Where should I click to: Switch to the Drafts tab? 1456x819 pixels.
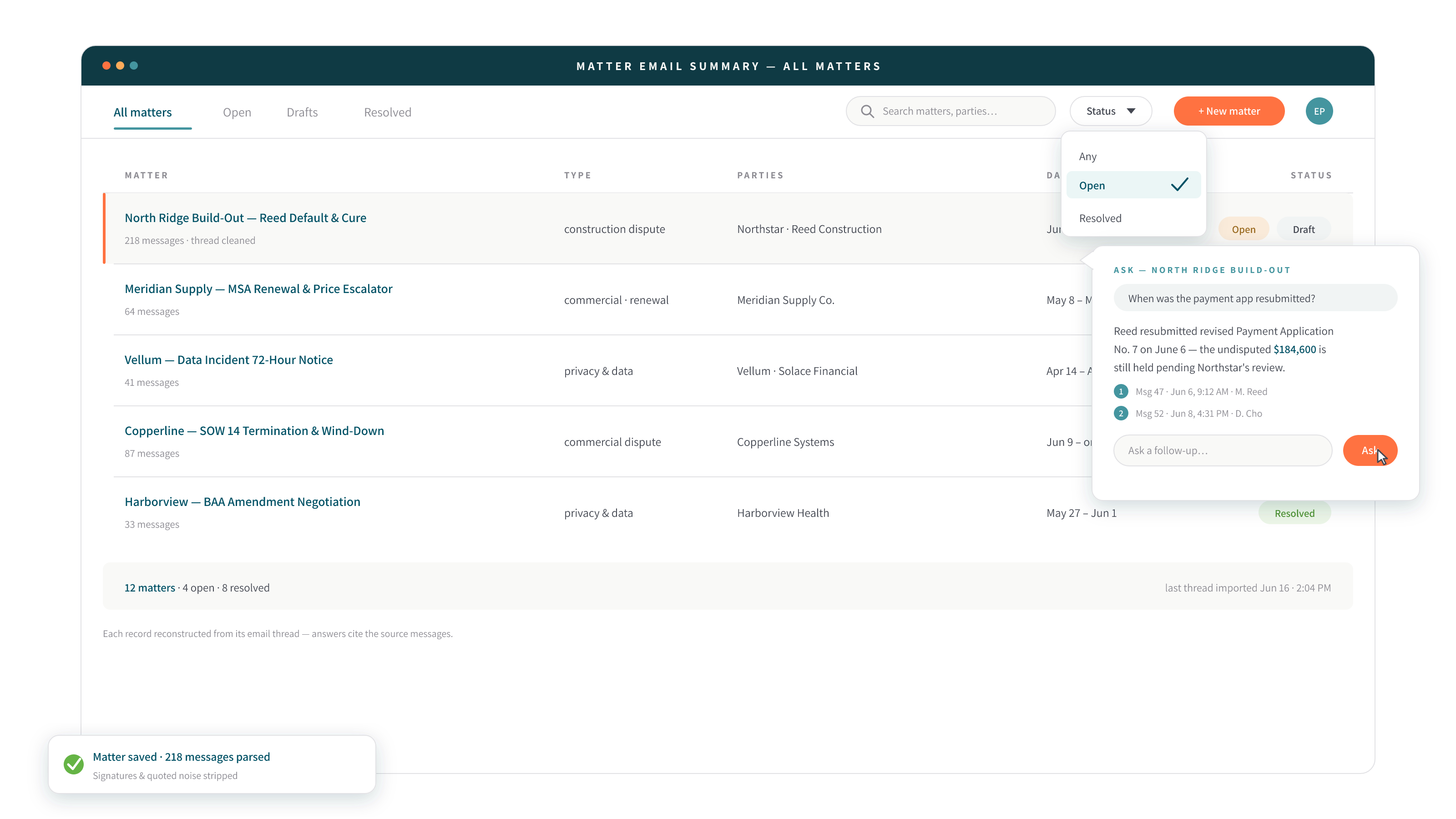pyautogui.click(x=302, y=112)
